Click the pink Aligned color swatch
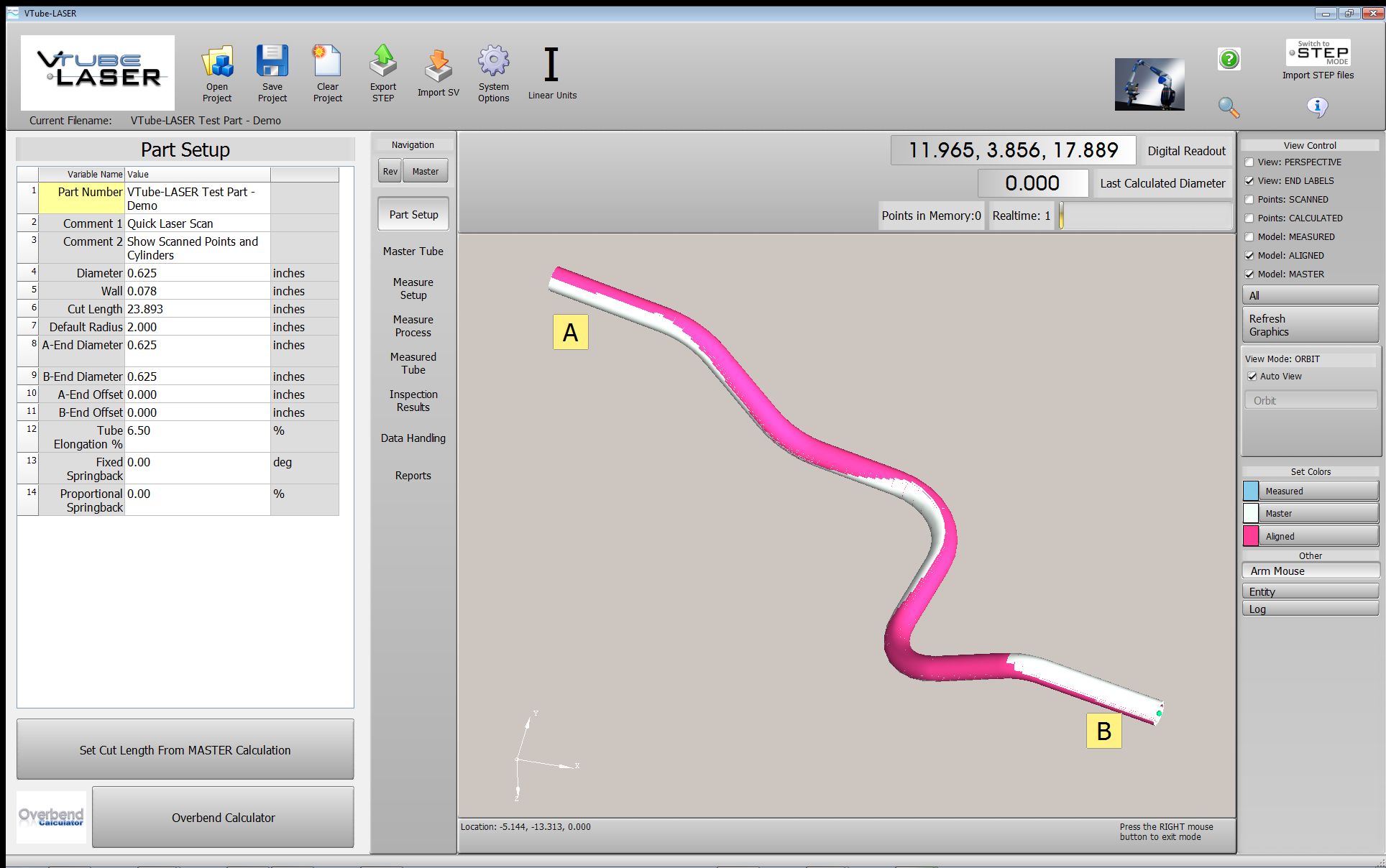Image resolution: width=1386 pixels, height=868 pixels. coord(1251,536)
